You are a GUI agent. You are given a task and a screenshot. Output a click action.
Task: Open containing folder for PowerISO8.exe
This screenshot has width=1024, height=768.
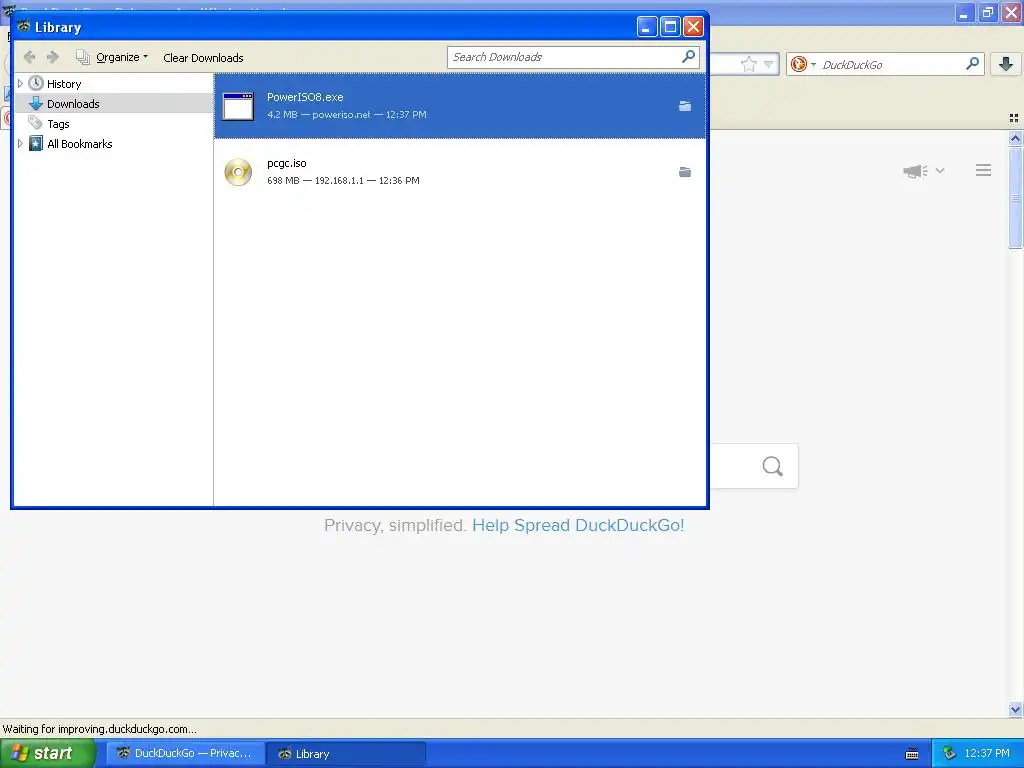point(684,106)
